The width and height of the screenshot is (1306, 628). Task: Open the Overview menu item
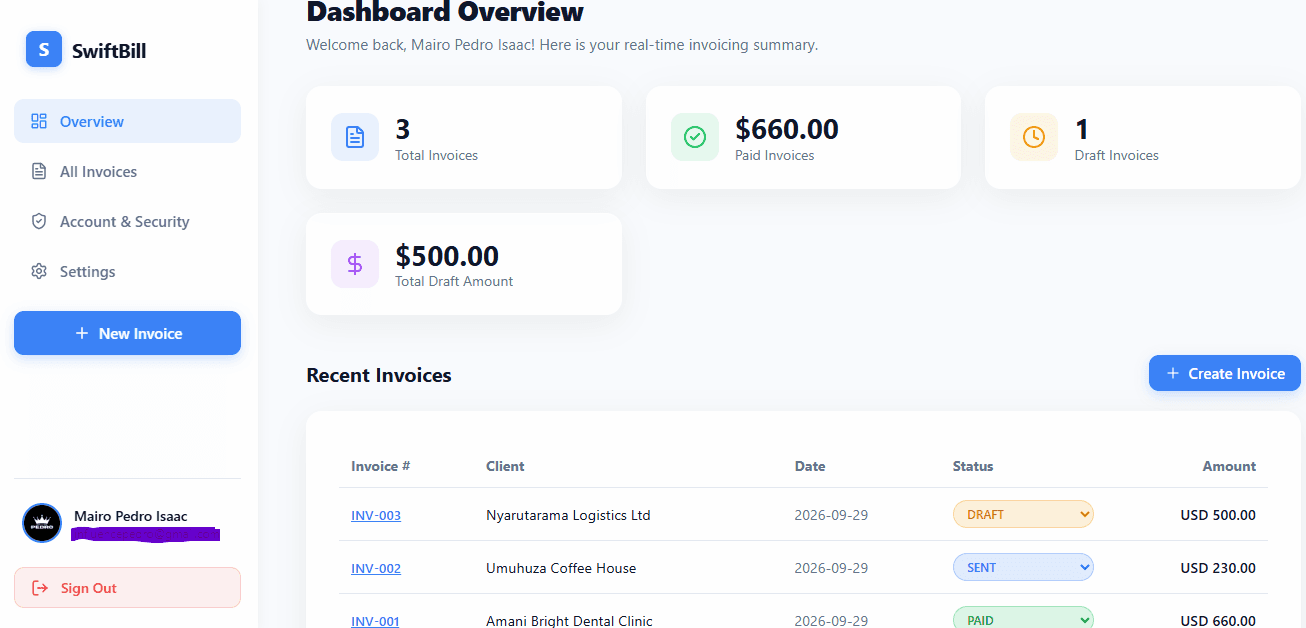(x=127, y=121)
